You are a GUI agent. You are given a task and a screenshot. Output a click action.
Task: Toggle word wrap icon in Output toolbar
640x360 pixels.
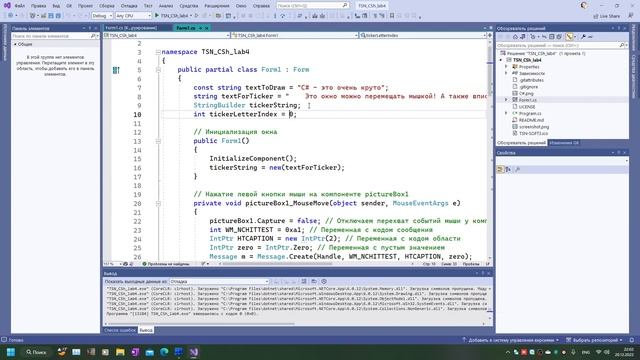pyautogui.click(x=314, y=282)
